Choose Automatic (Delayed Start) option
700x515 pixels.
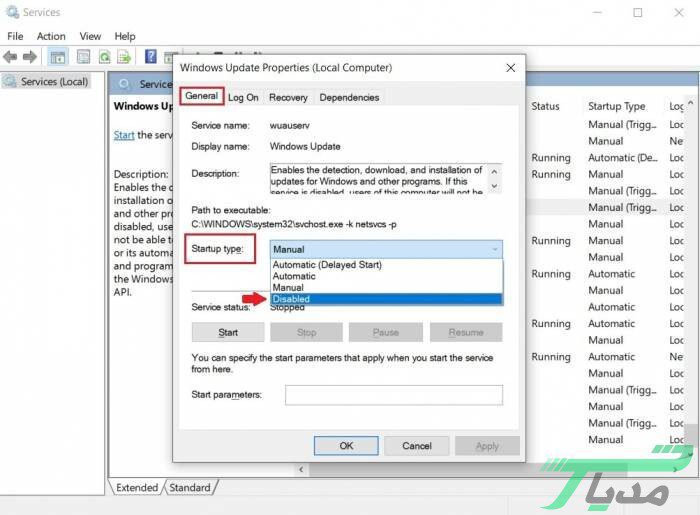385,265
